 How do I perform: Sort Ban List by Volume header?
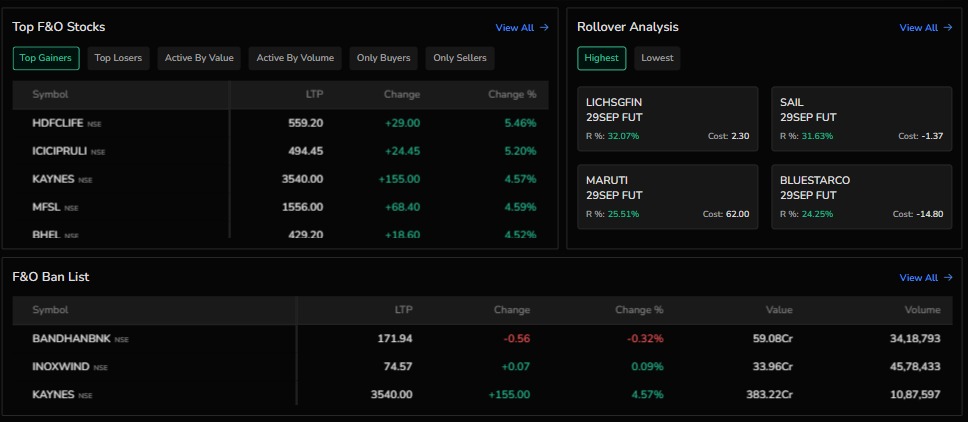(x=923, y=310)
